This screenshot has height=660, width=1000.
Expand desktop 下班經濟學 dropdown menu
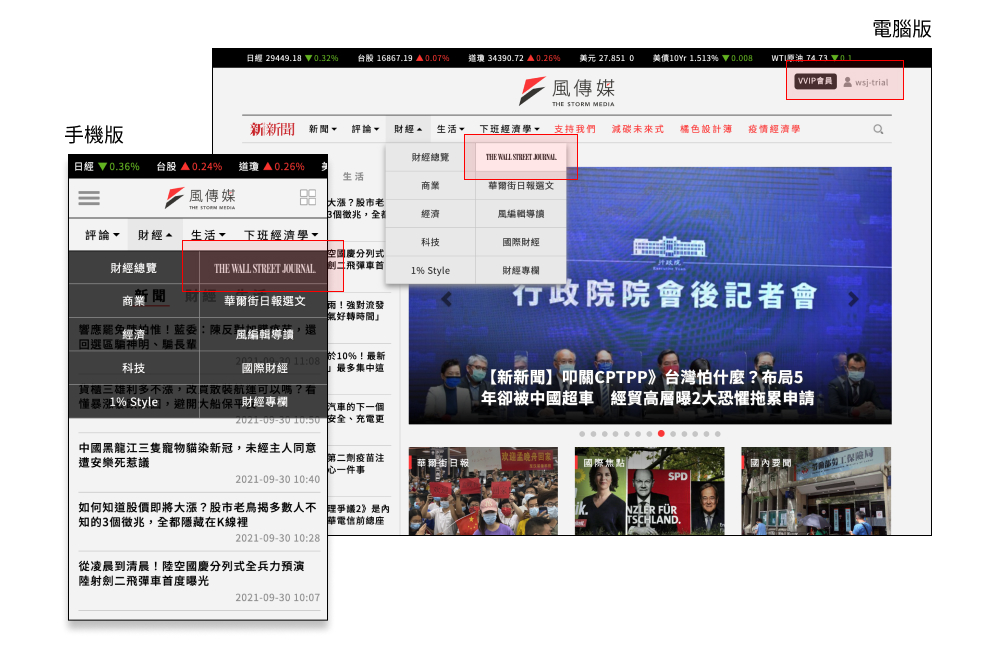(x=510, y=129)
